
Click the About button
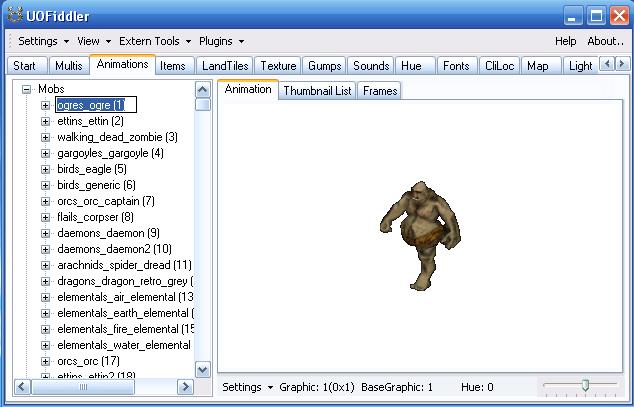pyautogui.click(x=605, y=42)
